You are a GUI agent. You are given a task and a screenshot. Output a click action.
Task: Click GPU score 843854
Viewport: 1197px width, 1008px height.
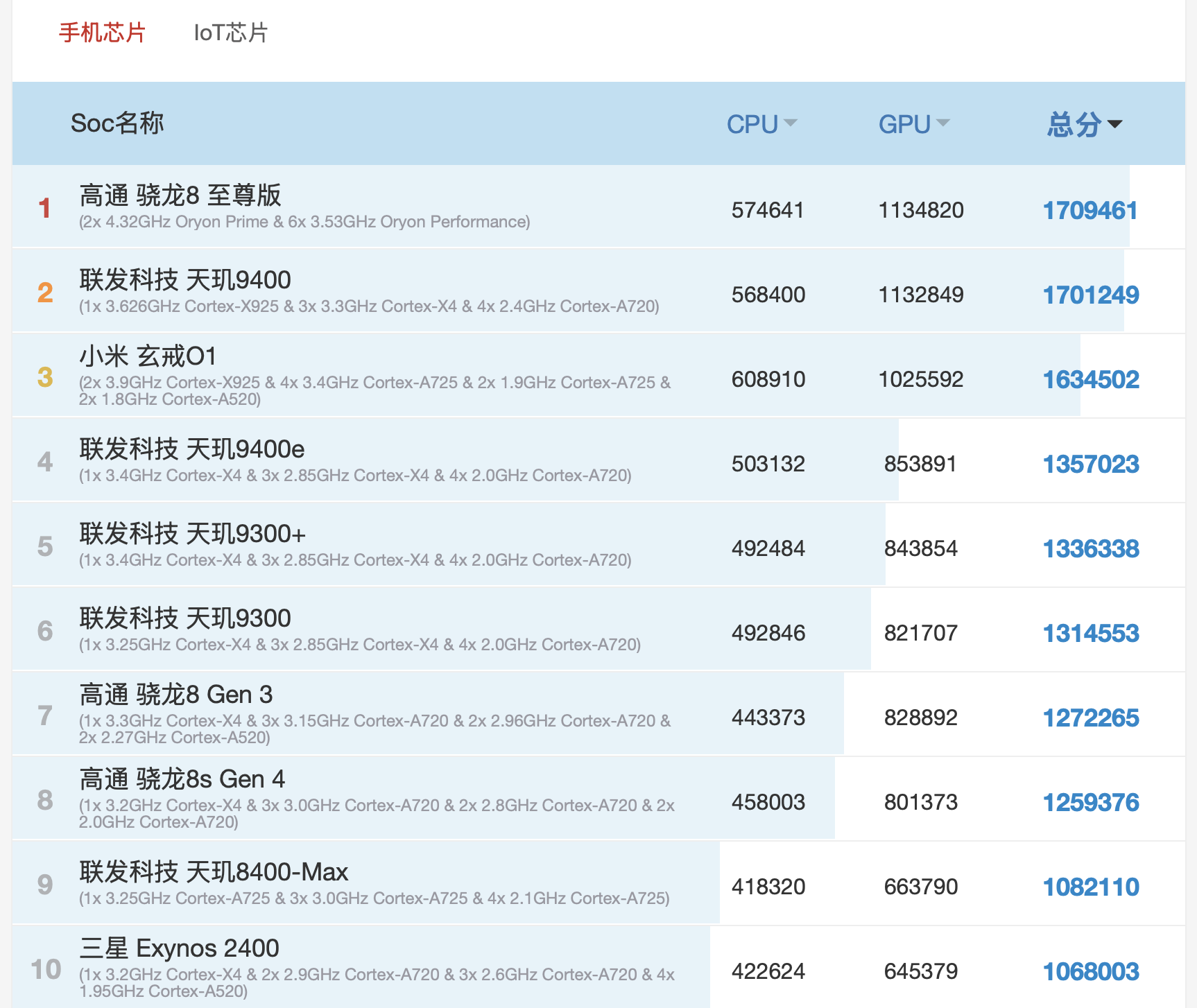(920, 548)
